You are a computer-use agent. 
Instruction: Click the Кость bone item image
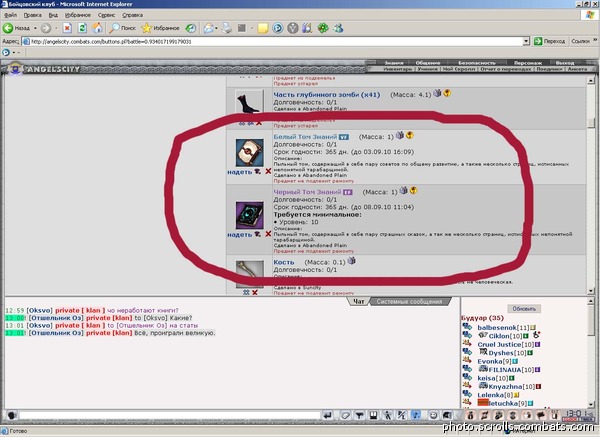[x=249, y=274]
